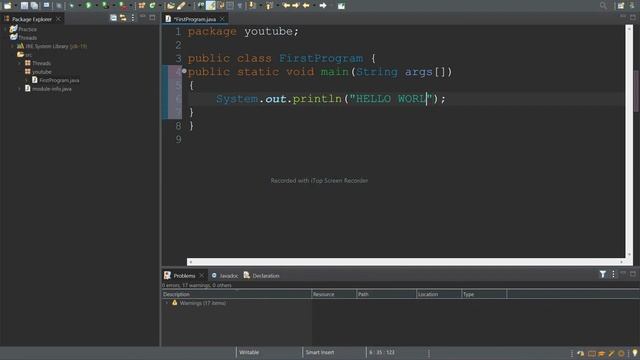Screen dimensions: 640x360
Task: Click the Next Annotation down-arrow icon
Action: (x=252, y=6)
